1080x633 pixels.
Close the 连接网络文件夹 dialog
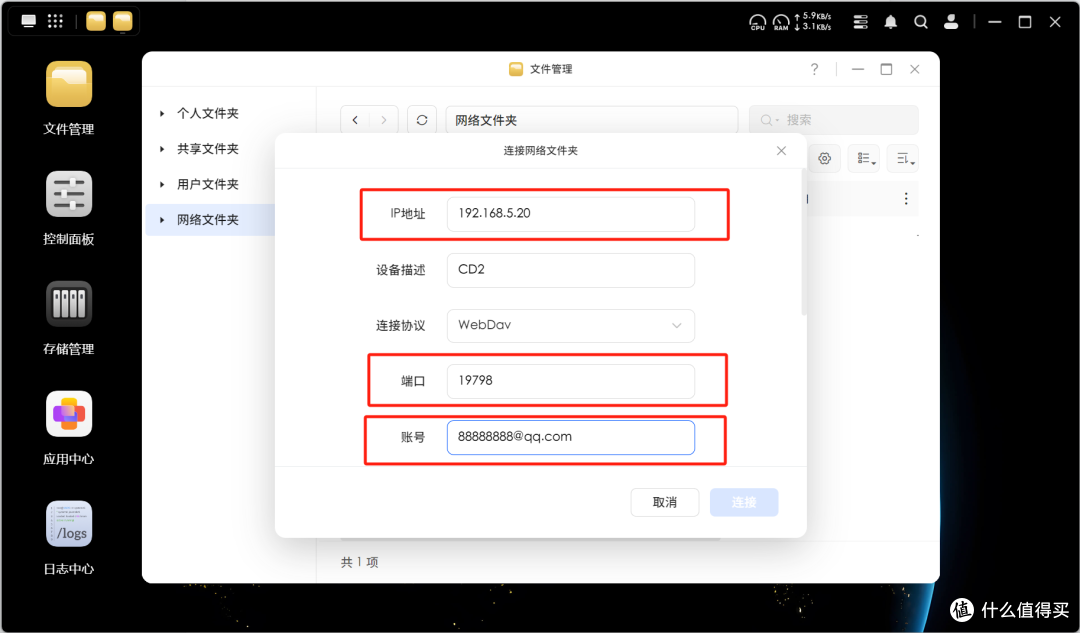pyautogui.click(x=781, y=151)
